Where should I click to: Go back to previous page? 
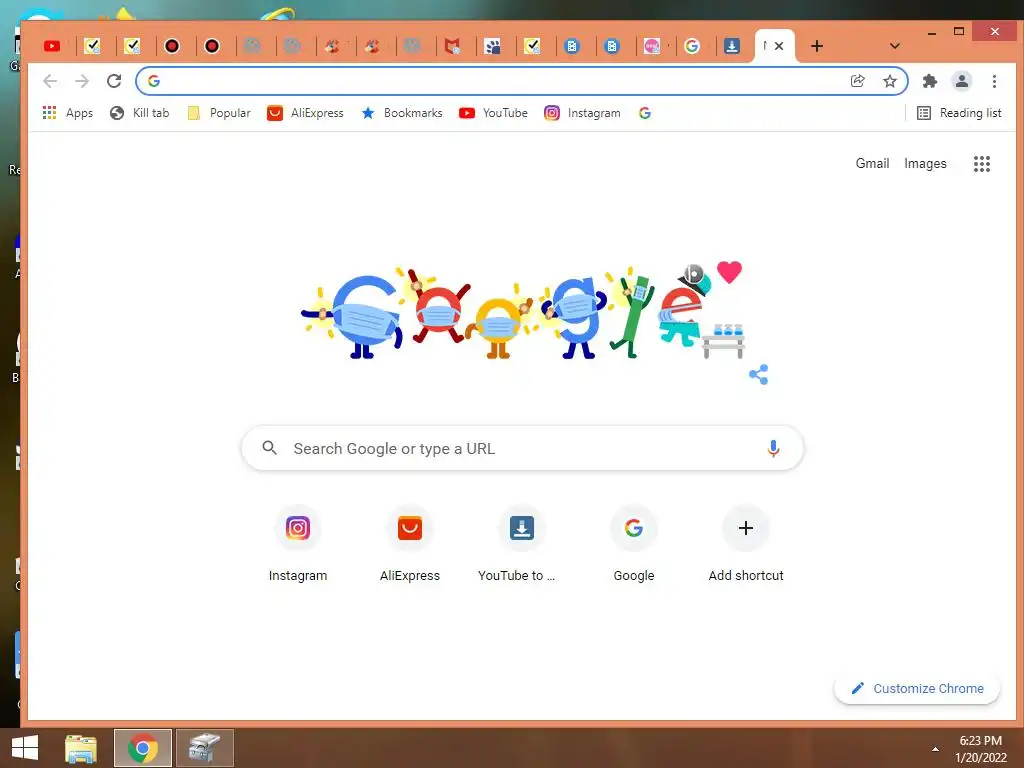[x=50, y=81]
